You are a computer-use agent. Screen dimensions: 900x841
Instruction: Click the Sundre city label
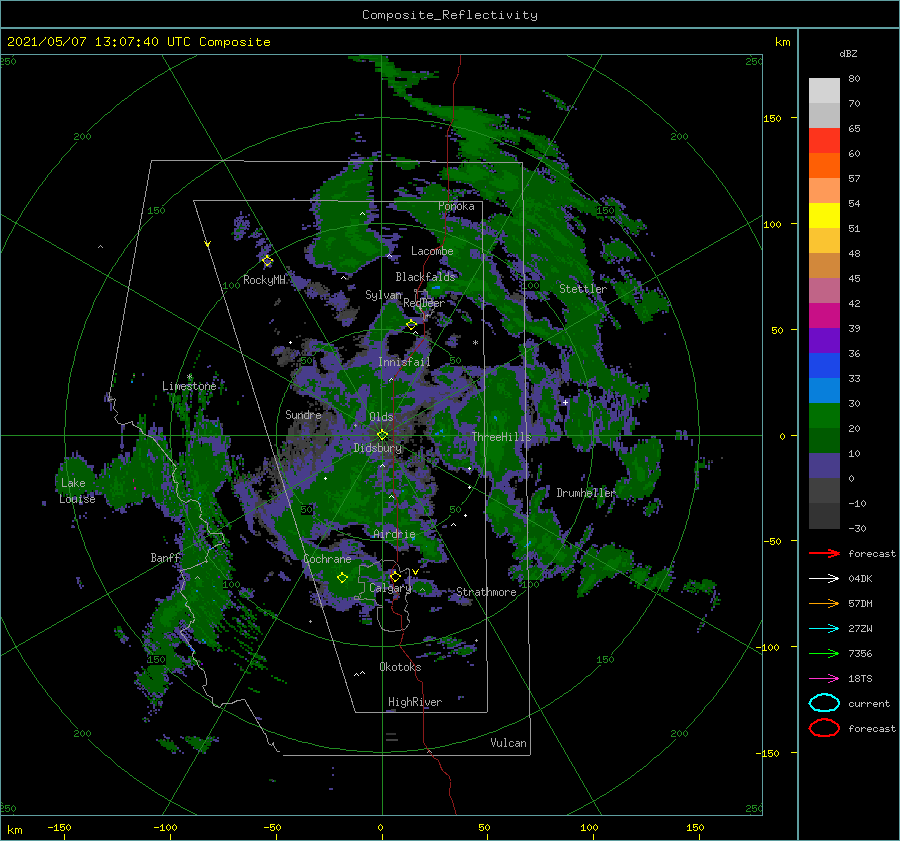[303, 414]
